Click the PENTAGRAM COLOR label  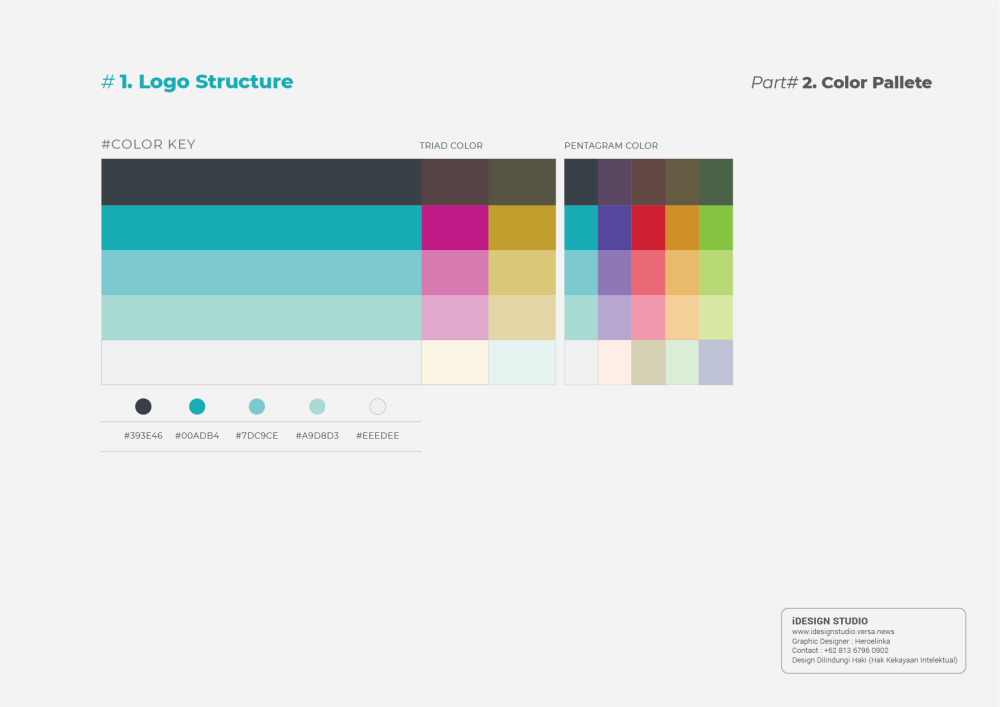(611, 146)
